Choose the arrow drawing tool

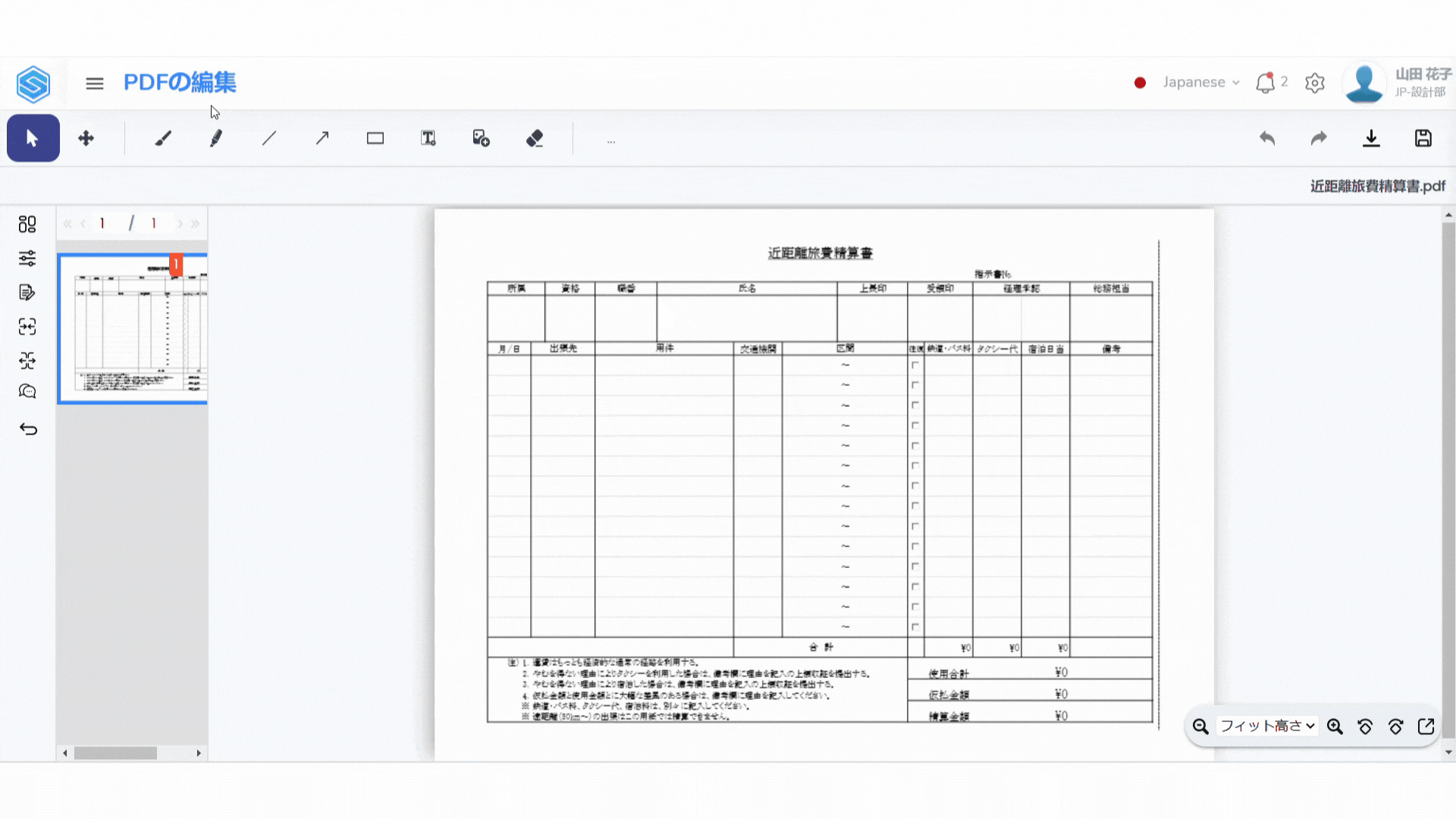[x=322, y=138]
